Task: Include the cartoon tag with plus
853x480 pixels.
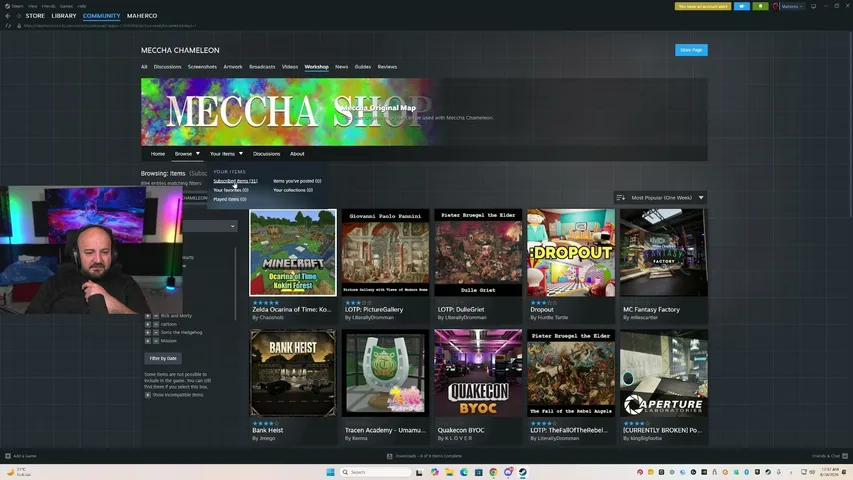Action: [x=147, y=324]
